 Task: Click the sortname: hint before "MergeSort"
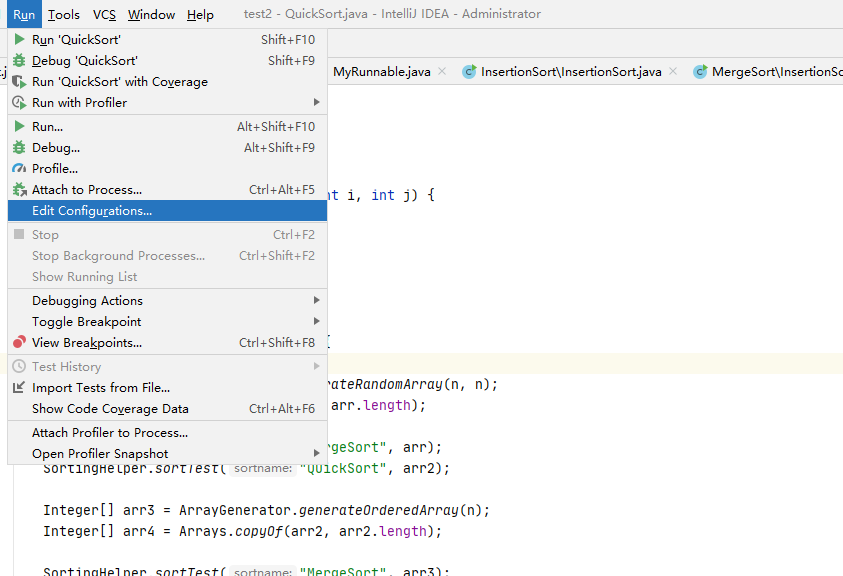(x=263, y=571)
